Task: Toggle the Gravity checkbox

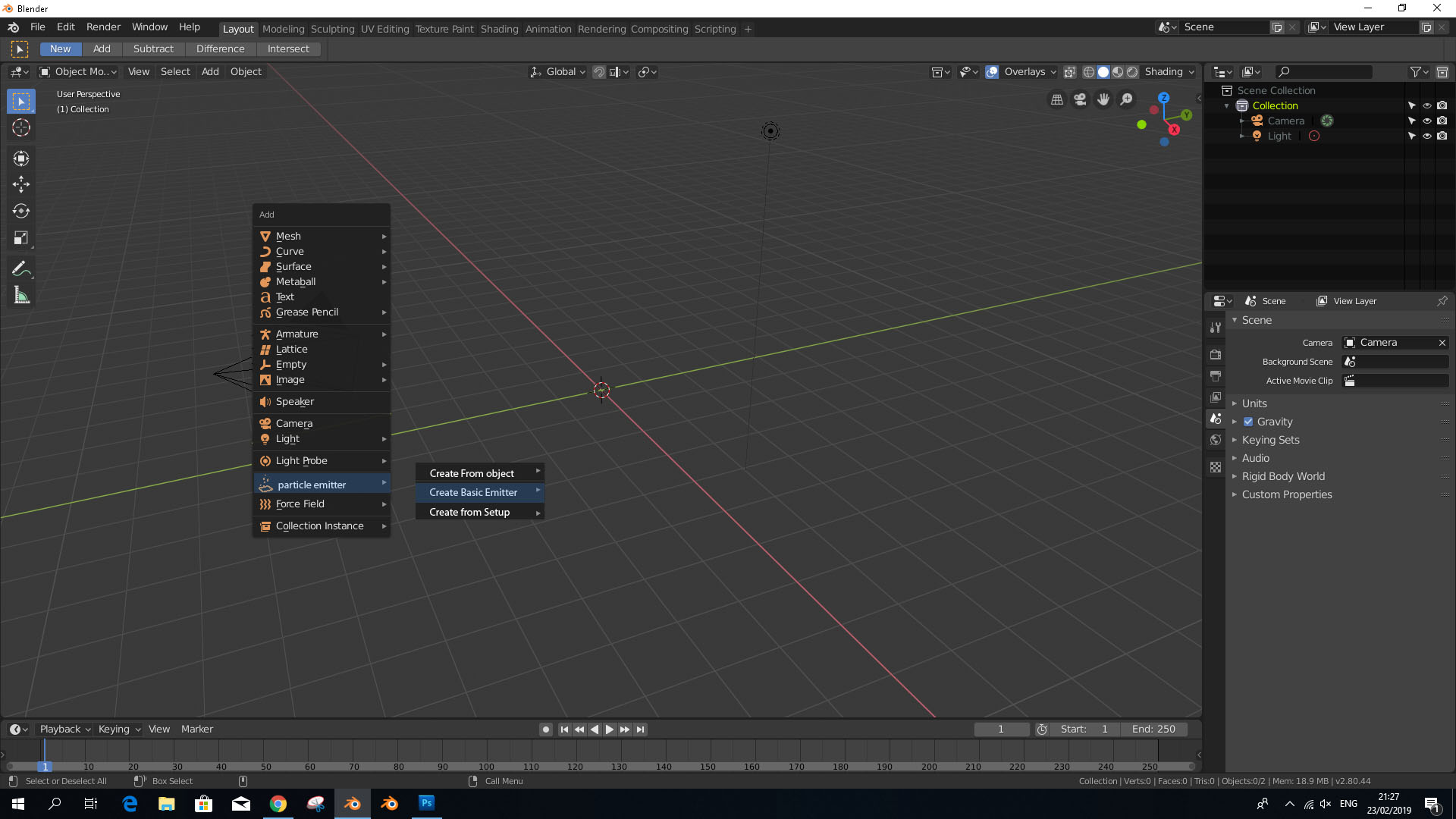Action: pyautogui.click(x=1247, y=422)
